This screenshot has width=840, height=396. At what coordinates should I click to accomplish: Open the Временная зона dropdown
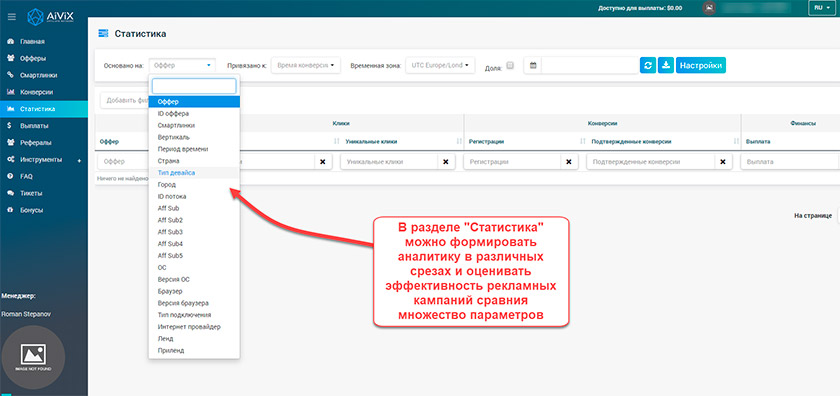coord(440,65)
